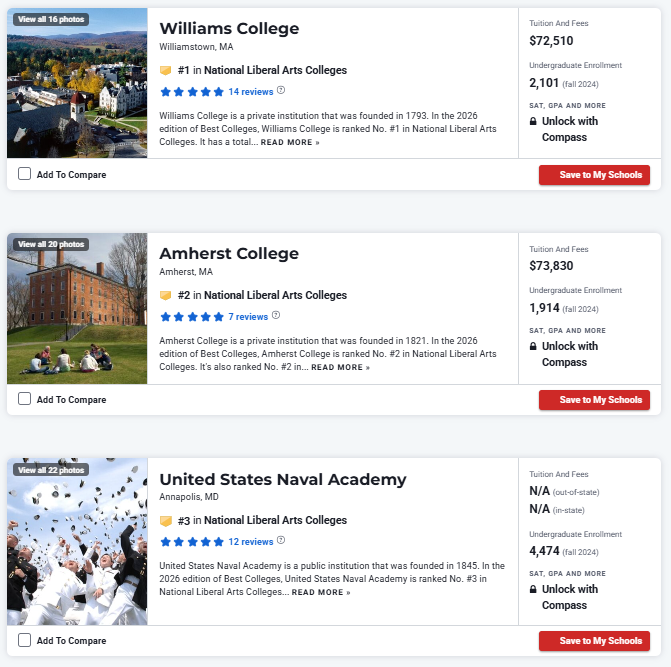This screenshot has height=667, width=671.
Task: Click the info icon beside Amherst 7 reviews
Action: 276,316
